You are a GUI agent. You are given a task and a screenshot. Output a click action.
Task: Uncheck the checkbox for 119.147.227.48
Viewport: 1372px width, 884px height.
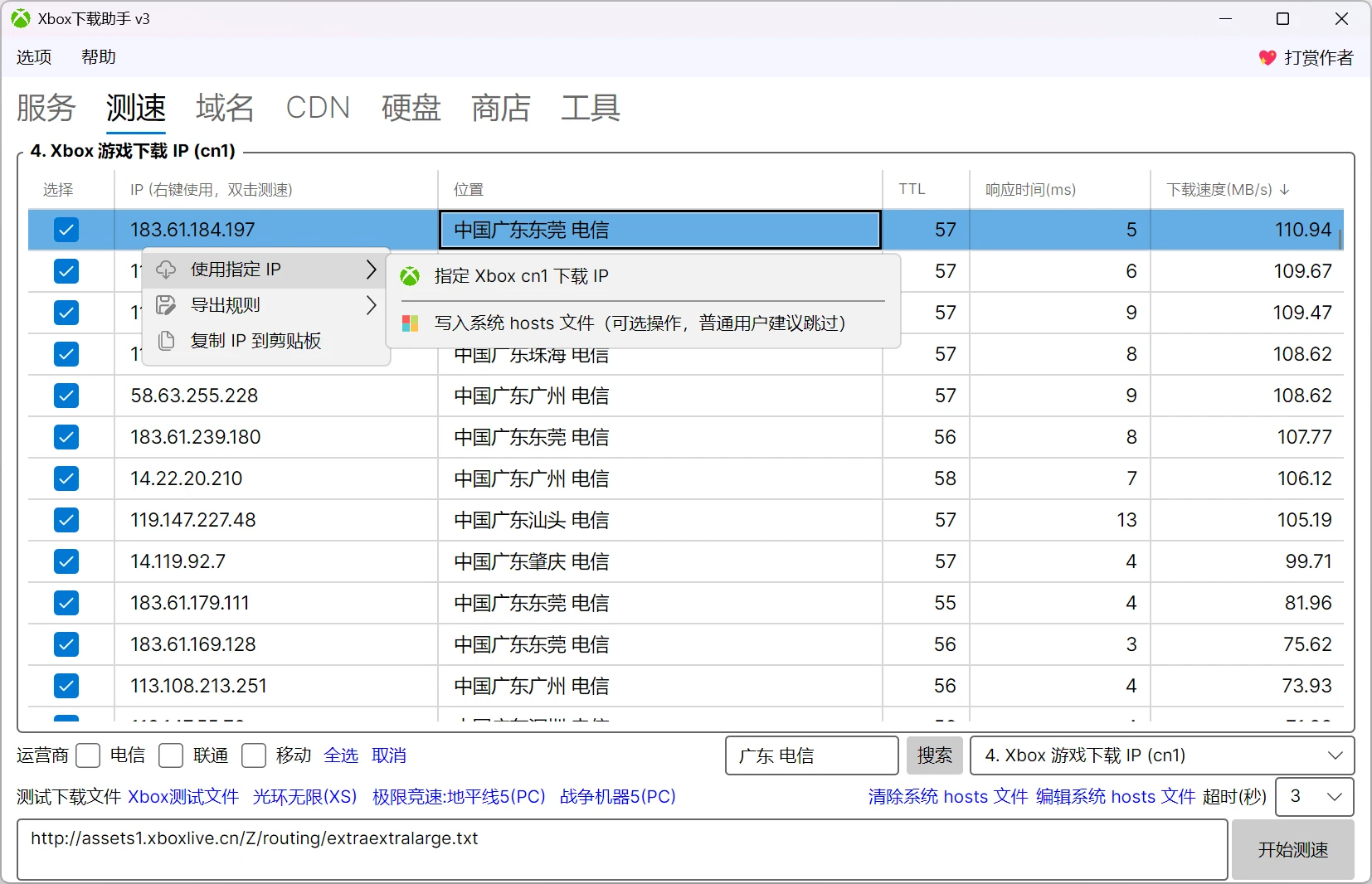(x=66, y=520)
